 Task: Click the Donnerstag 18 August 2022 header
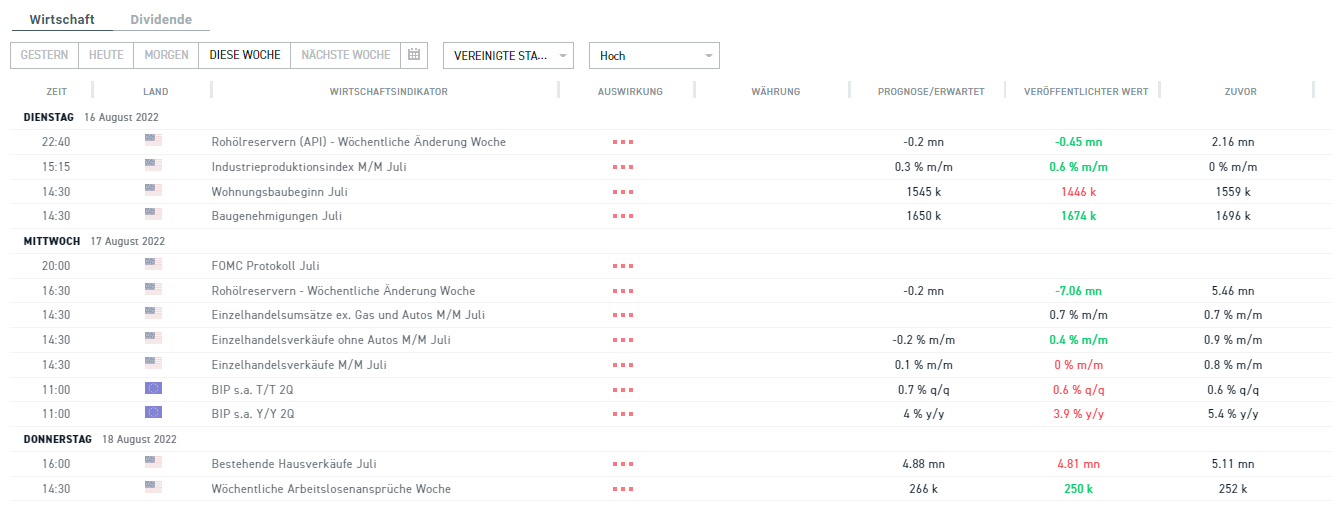100,439
